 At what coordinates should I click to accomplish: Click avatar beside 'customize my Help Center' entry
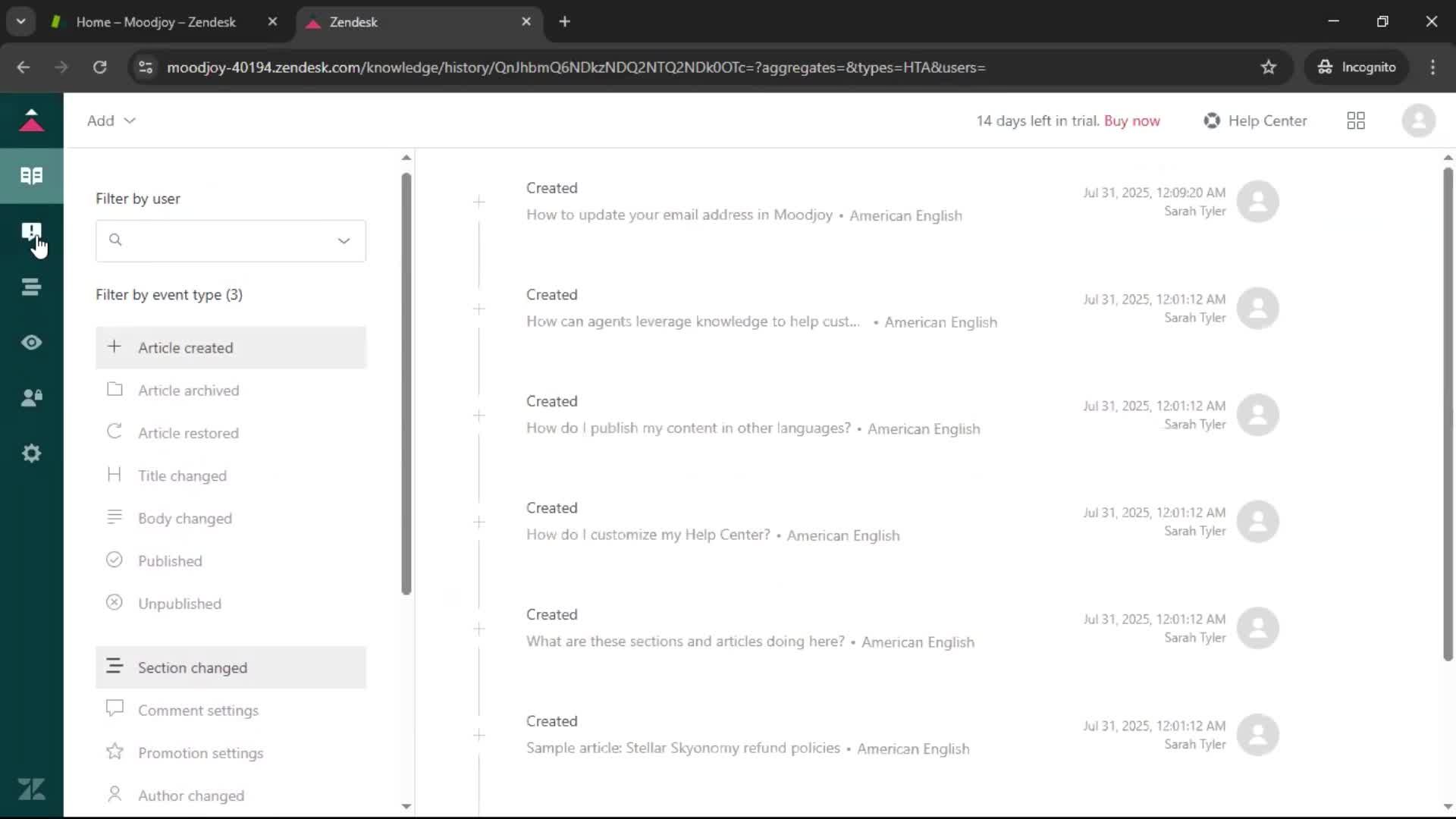(1257, 522)
